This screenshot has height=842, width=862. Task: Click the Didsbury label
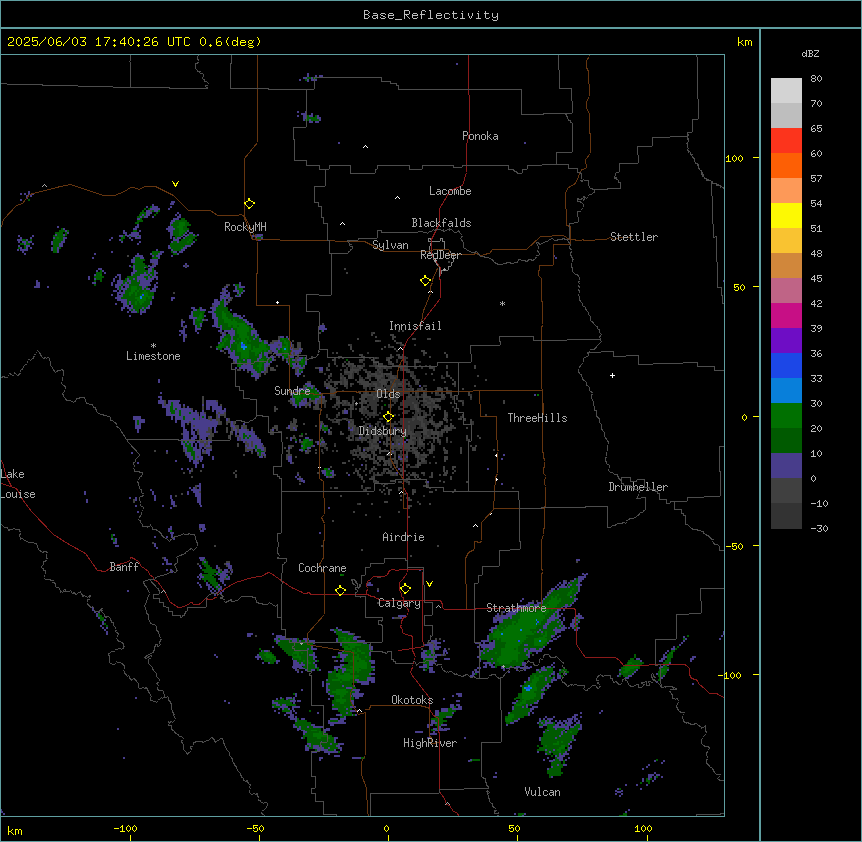coord(382,431)
